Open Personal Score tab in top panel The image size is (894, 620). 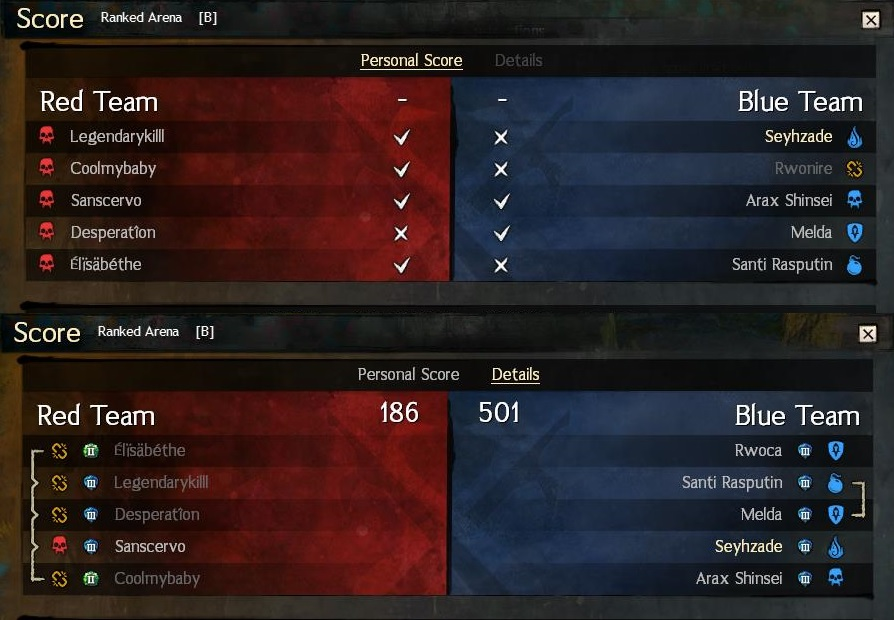coord(411,60)
